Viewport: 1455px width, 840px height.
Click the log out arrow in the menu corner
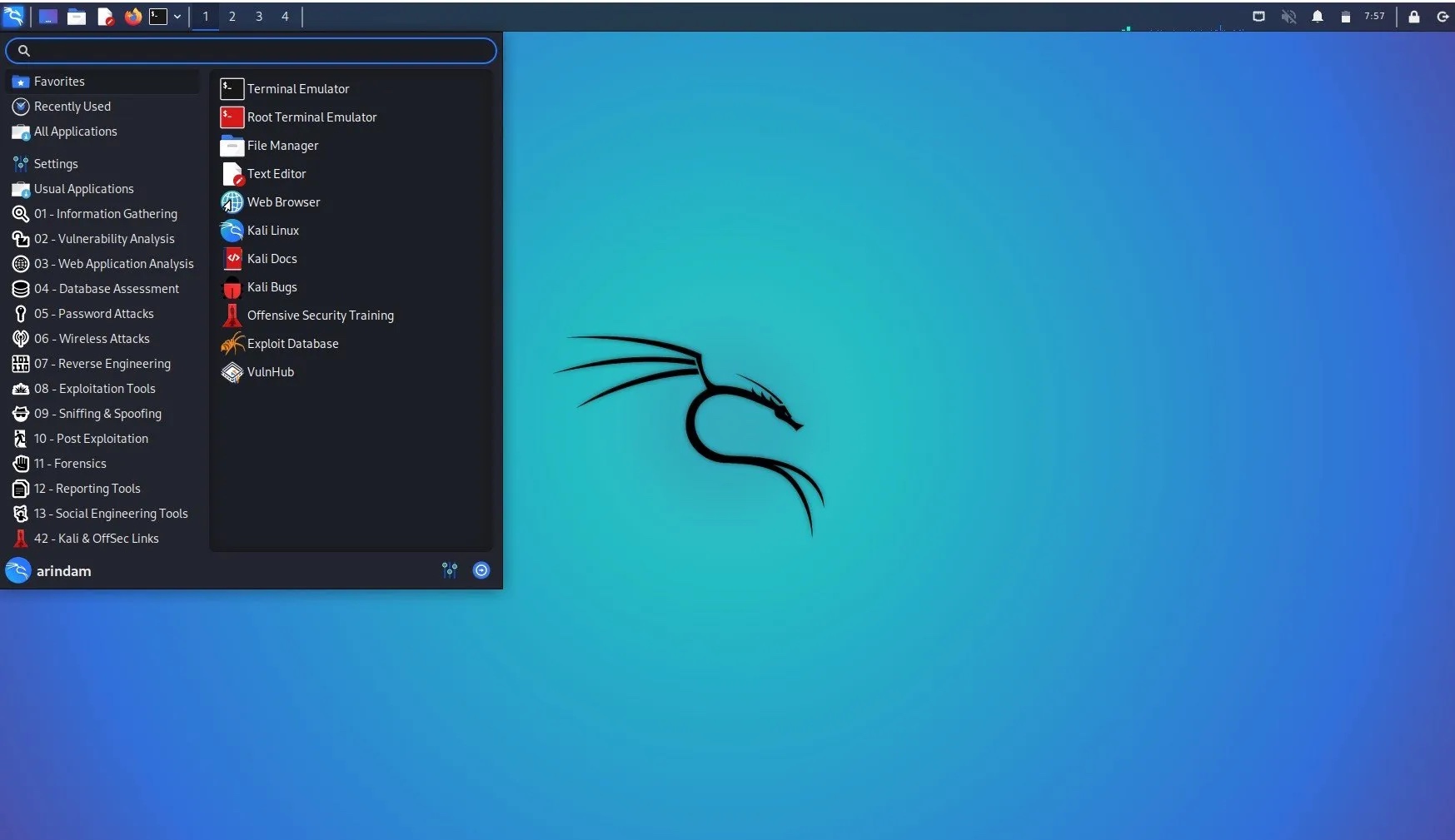[481, 570]
